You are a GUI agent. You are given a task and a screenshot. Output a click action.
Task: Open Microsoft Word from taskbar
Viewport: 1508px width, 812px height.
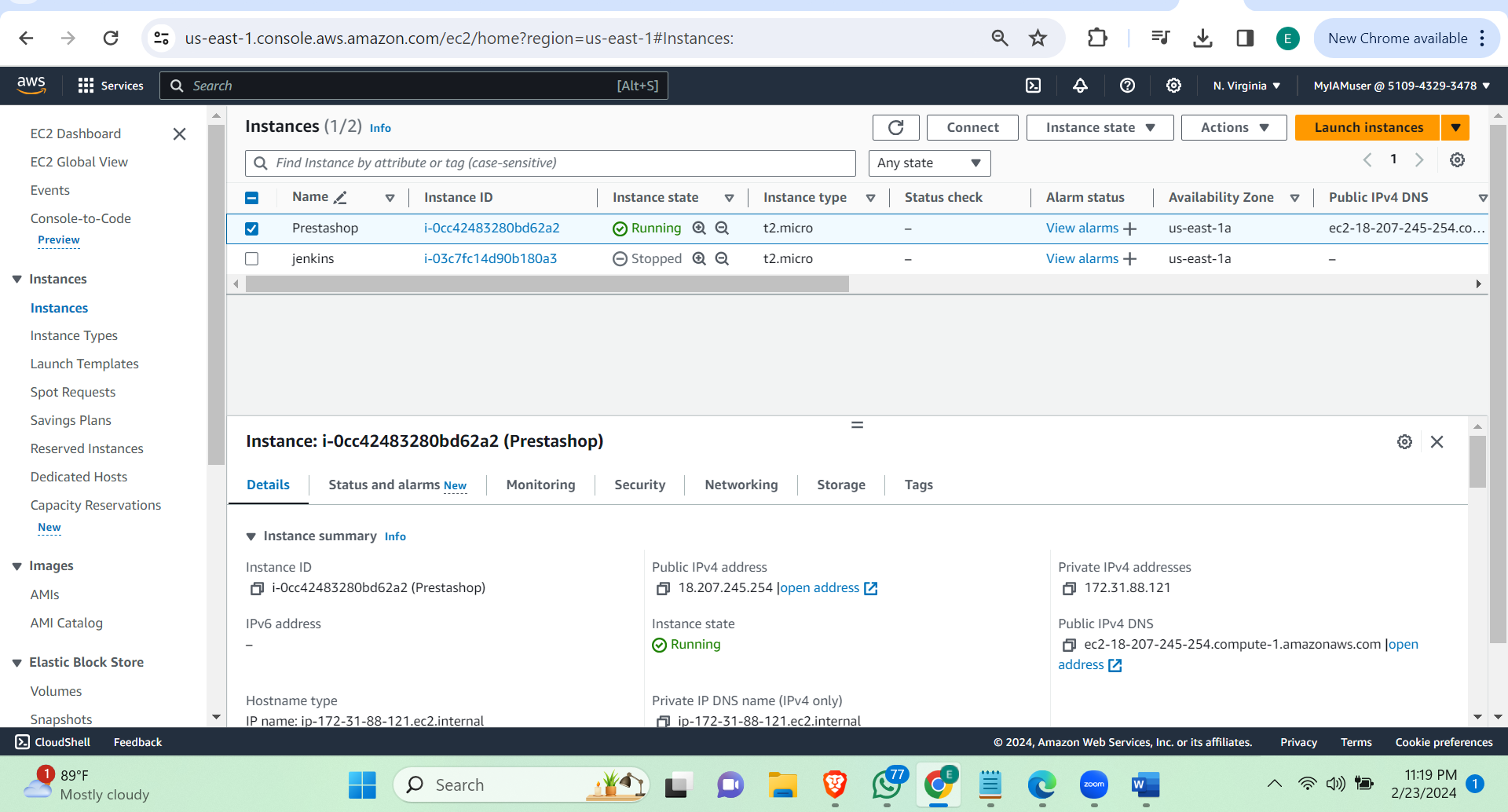(1146, 785)
